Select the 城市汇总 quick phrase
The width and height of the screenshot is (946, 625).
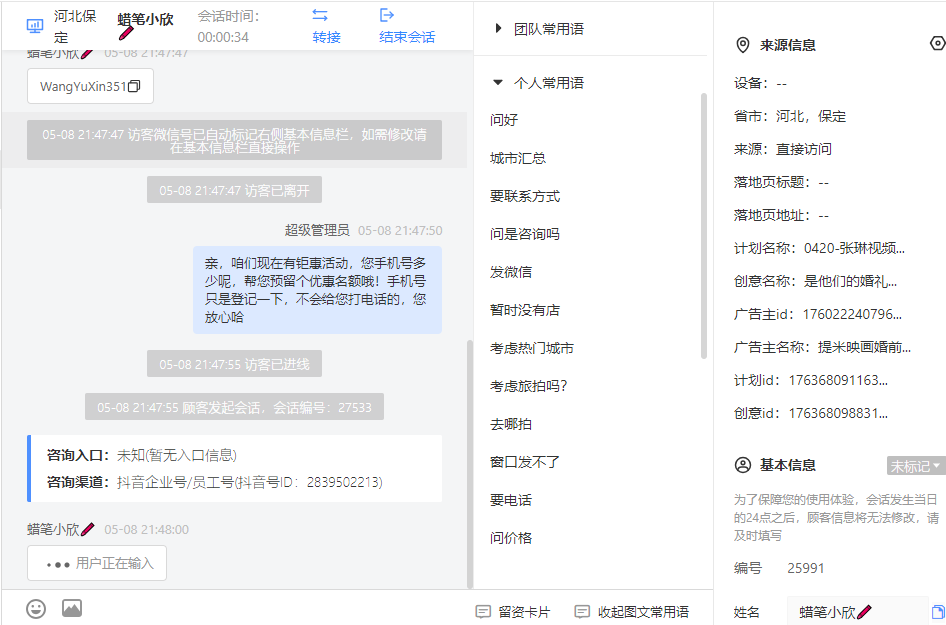click(x=518, y=158)
